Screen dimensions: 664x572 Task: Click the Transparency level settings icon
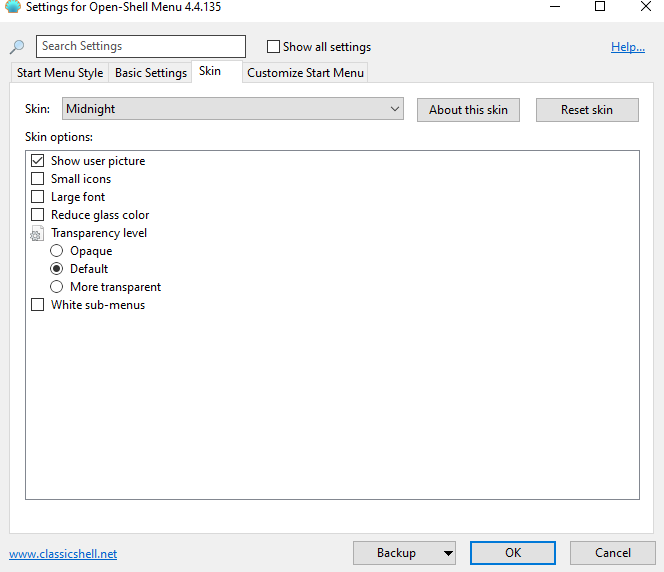click(37, 233)
